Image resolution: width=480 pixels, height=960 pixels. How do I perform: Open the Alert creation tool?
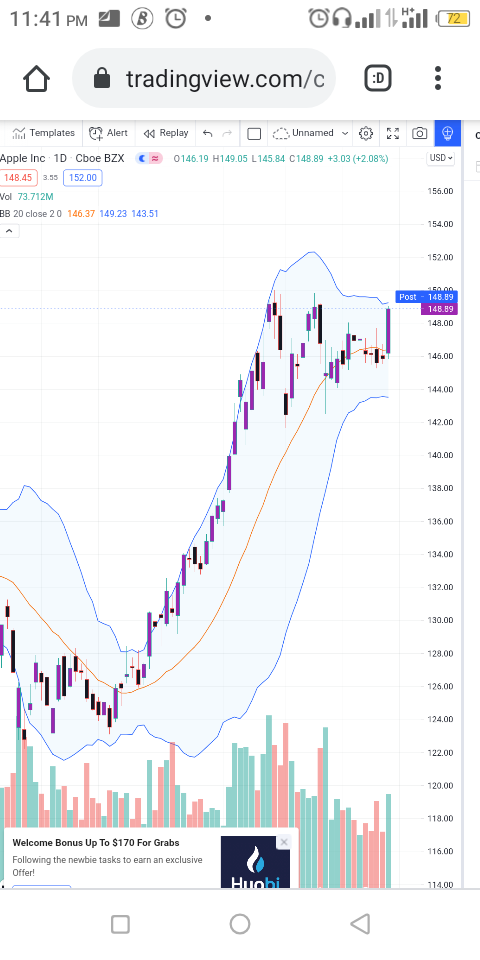tap(108, 133)
